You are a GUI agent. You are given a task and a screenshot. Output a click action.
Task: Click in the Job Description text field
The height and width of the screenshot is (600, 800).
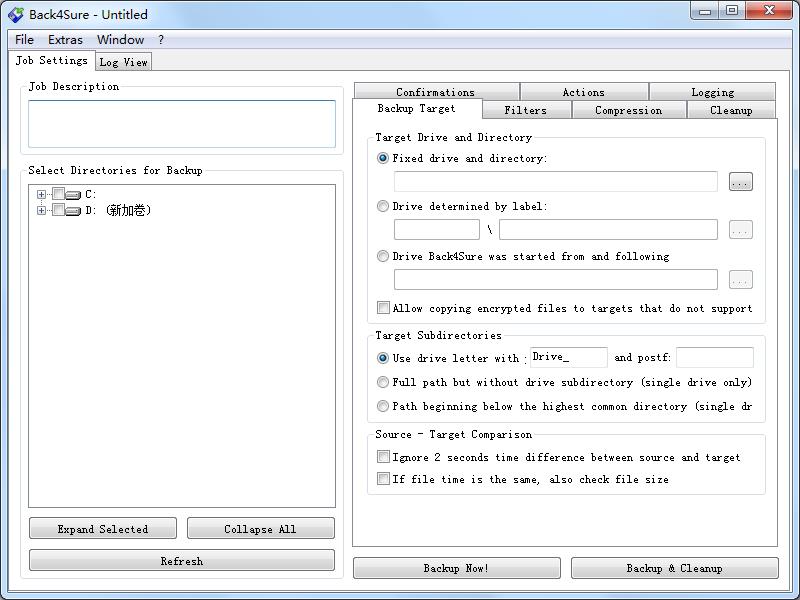[x=182, y=124]
